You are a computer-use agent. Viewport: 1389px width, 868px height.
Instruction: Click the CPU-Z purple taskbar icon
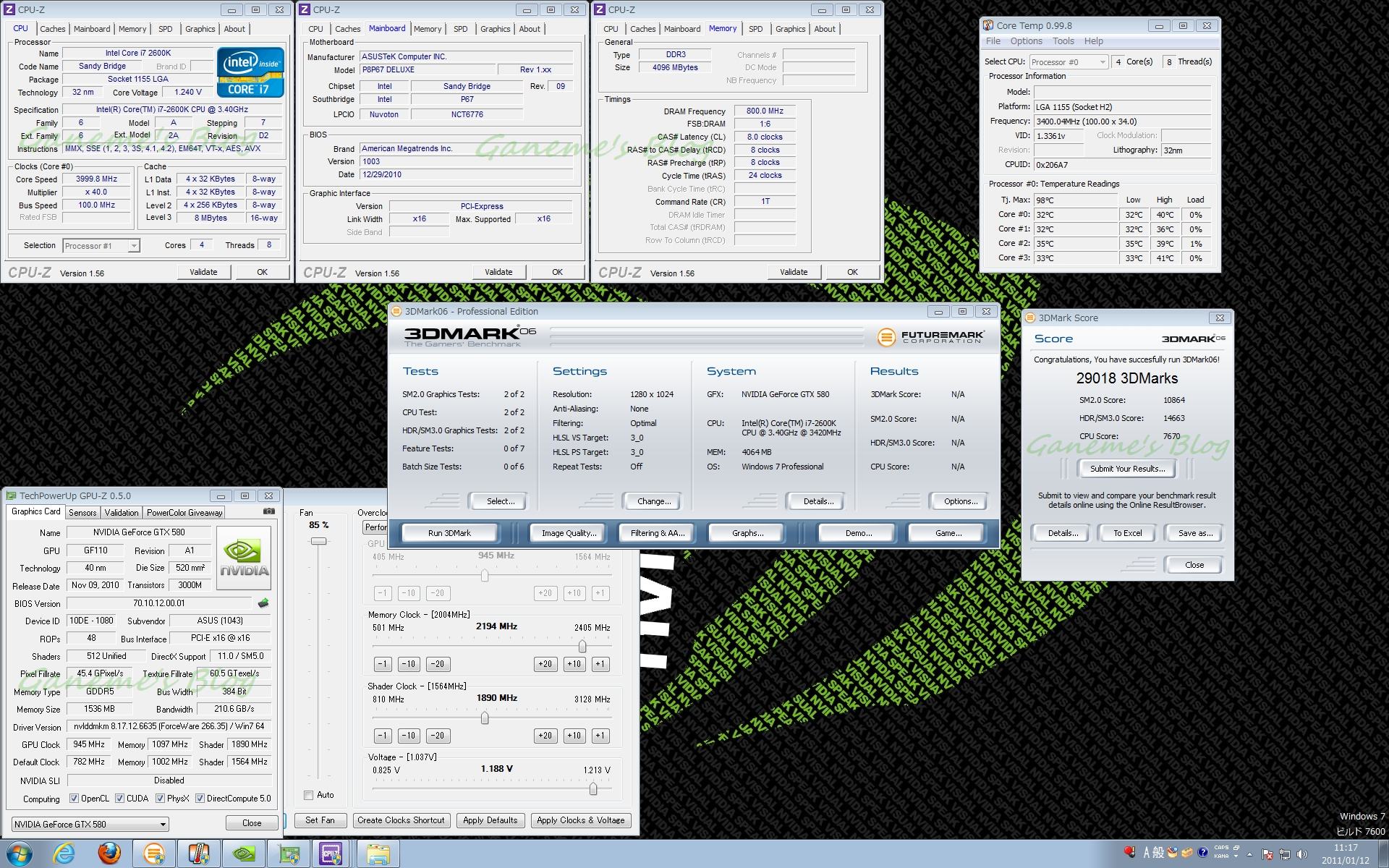click(331, 854)
